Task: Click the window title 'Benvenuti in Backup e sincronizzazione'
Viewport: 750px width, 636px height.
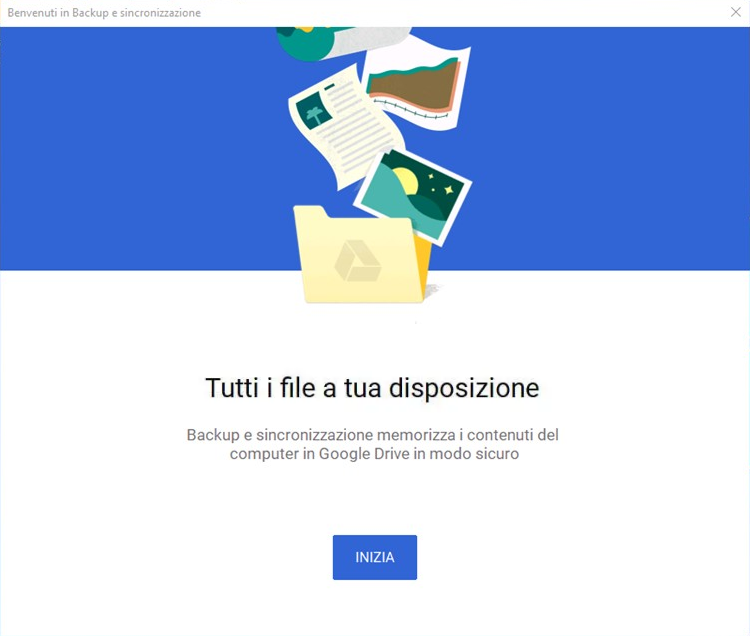Action: pyautogui.click(x=104, y=13)
